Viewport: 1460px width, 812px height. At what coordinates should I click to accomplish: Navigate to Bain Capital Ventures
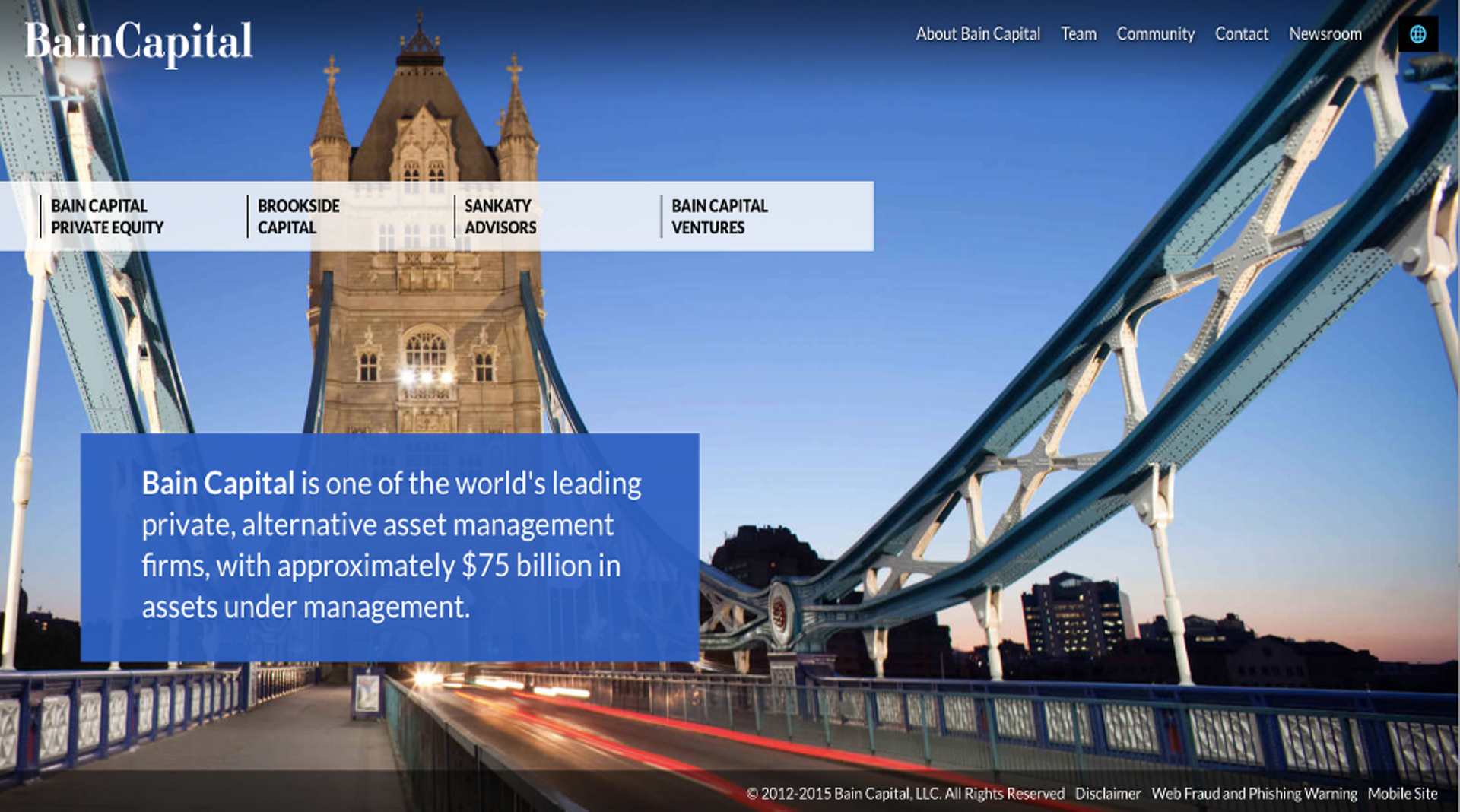(719, 217)
